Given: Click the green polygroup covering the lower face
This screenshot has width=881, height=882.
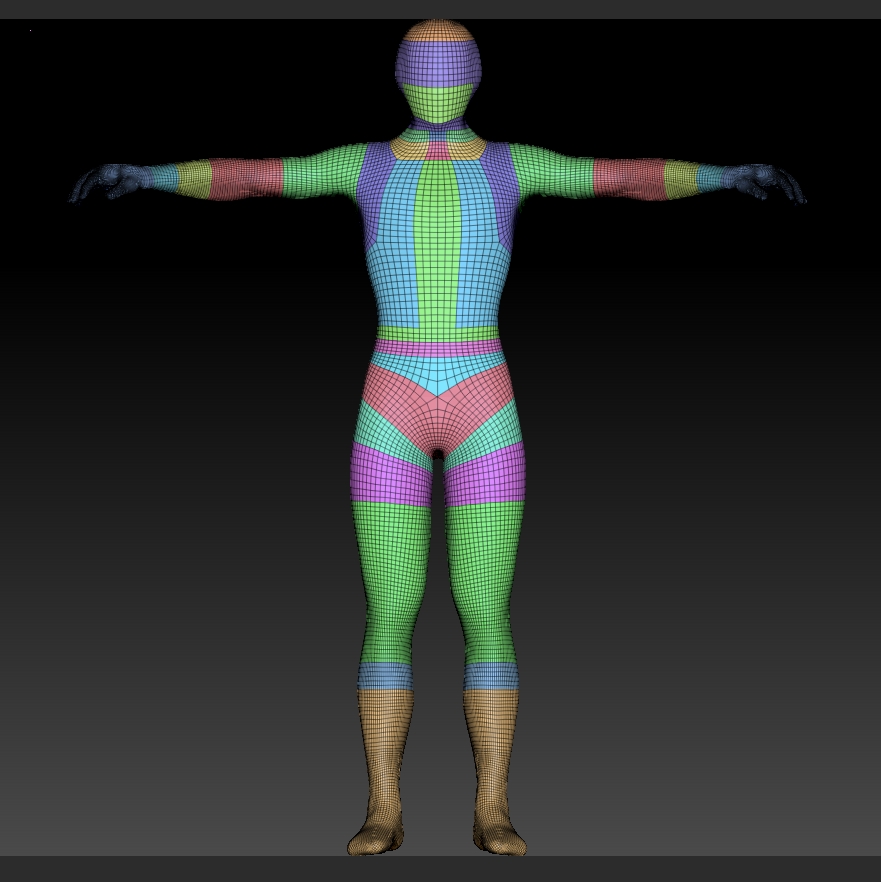Looking at the screenshot, I should pyautogui.click(x=438, y=103).
